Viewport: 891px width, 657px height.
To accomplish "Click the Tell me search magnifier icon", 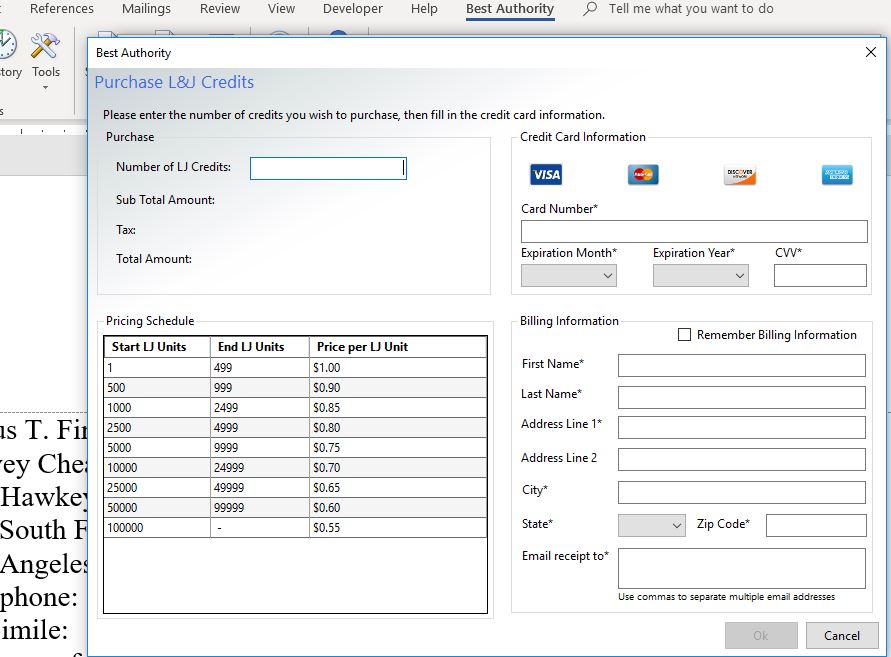I will point(590,9).
